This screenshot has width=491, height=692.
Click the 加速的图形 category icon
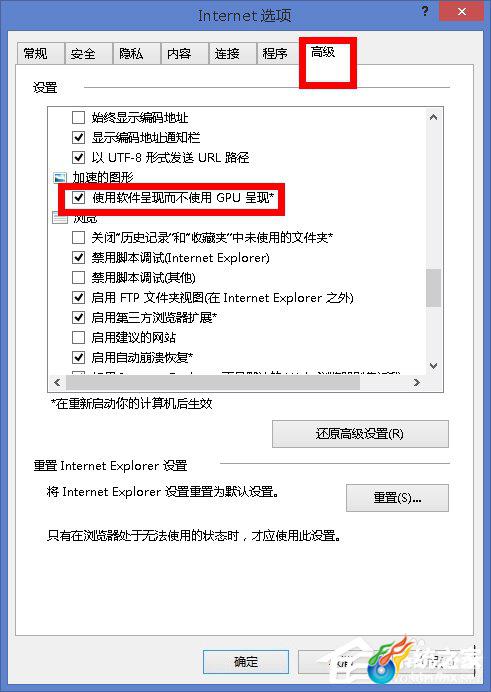(60, 178)
